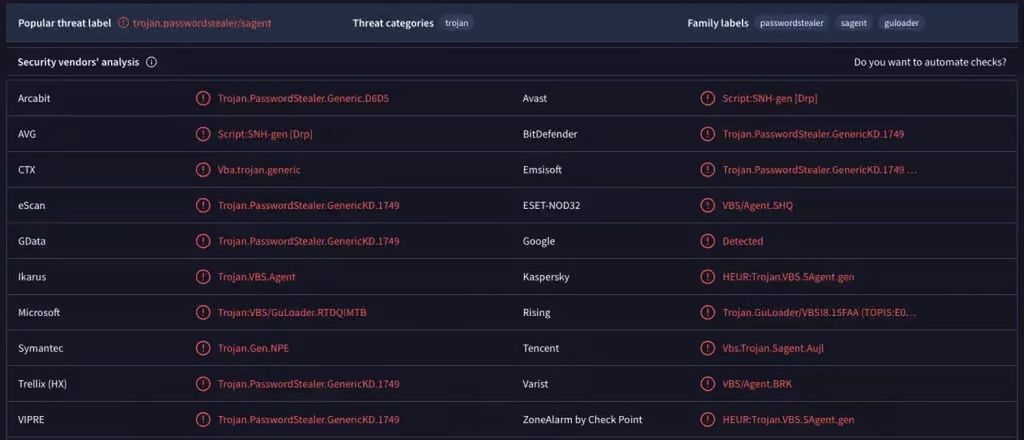Click the info icon beside Security vendors' analysis
1024x440 pixels.
[x=152, y=62]
